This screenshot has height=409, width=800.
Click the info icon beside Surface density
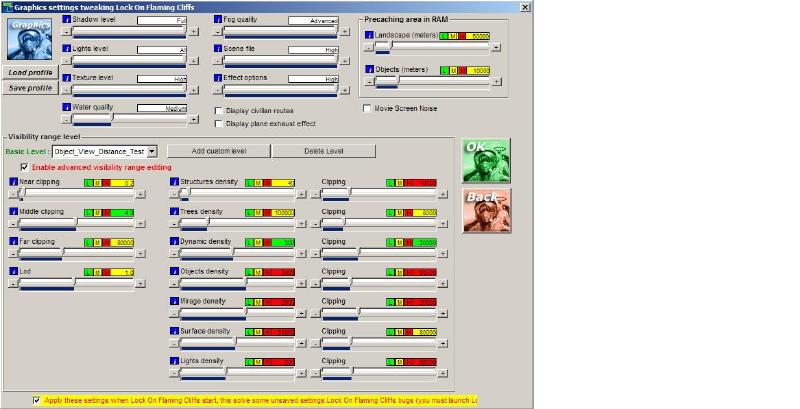click(174, 331)
